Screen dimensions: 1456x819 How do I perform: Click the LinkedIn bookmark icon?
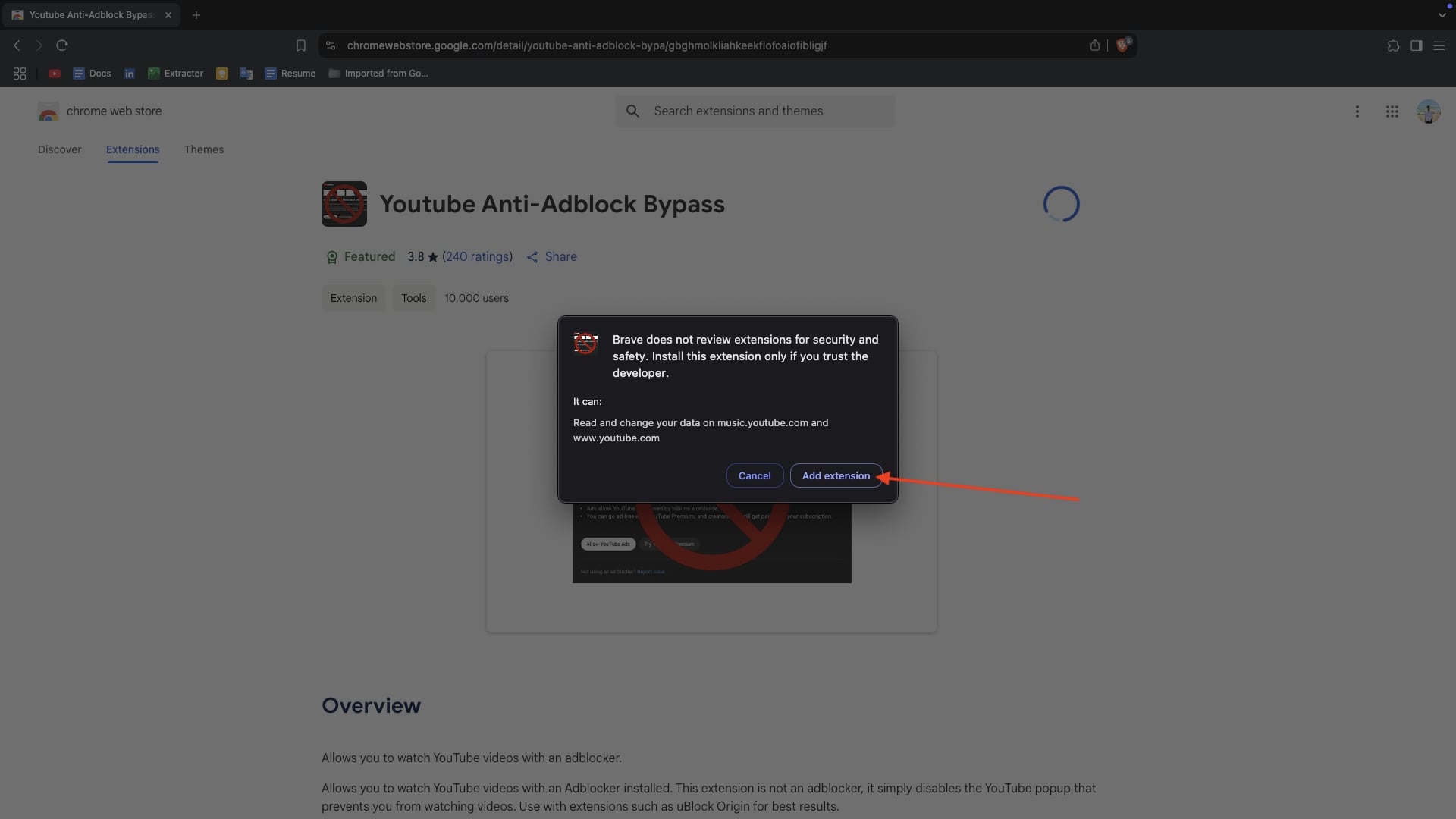pos(129,74)
